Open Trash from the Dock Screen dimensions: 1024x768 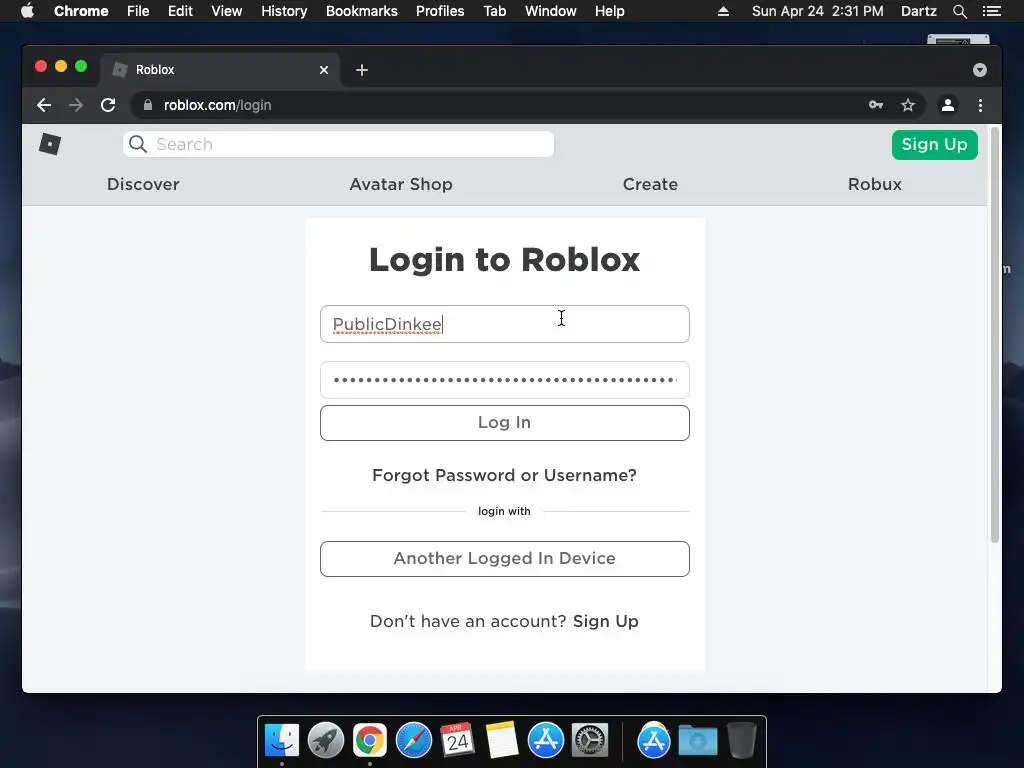point(742,741)
